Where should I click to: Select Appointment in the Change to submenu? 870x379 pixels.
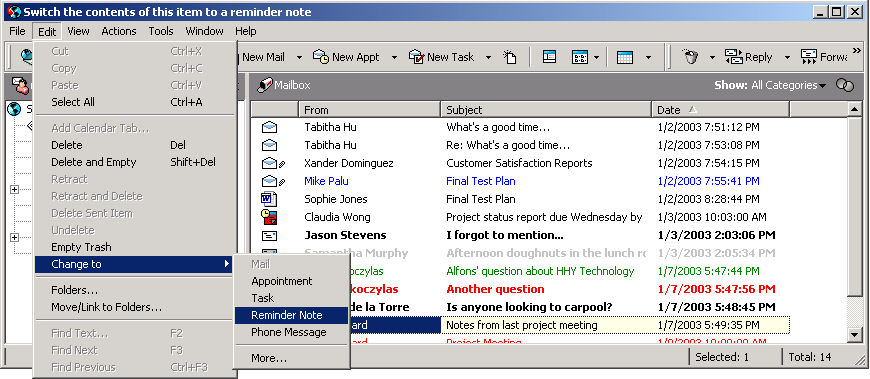(292, 281)
